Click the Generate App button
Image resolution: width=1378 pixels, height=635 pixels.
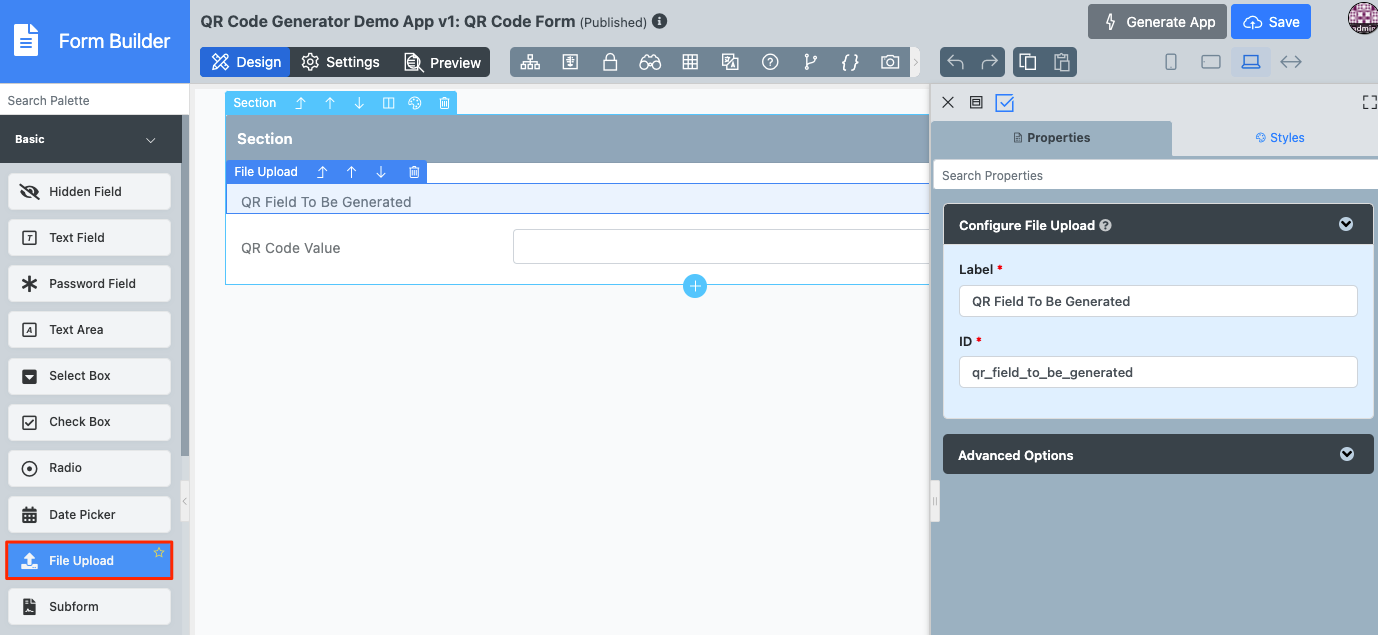click(x=1158, y=22)
